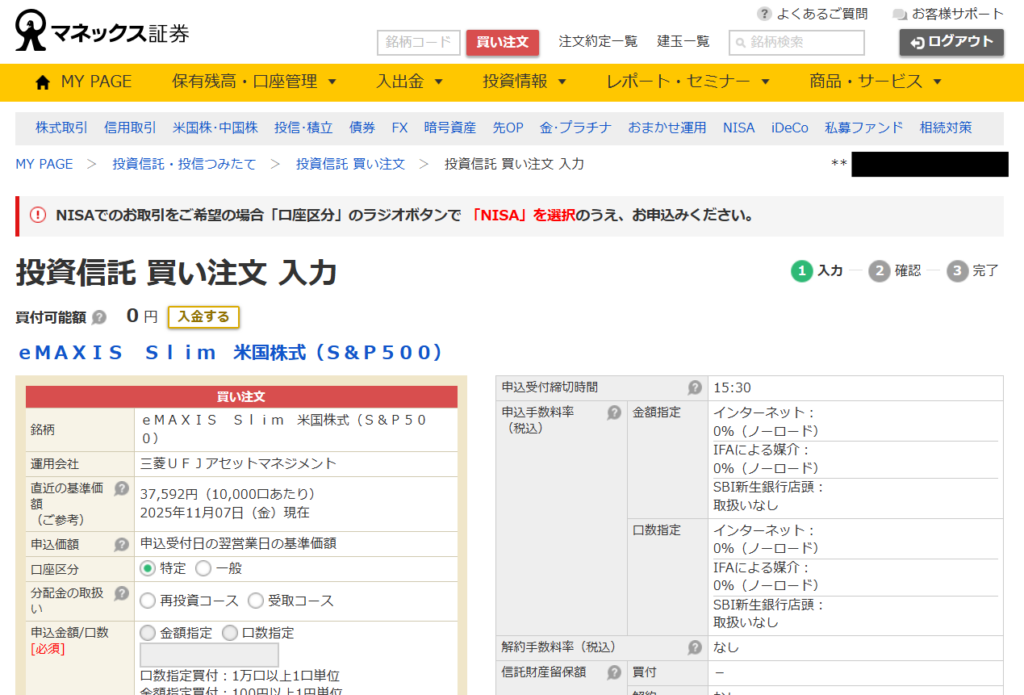Select the 一般 account radio button

point(203,568)
